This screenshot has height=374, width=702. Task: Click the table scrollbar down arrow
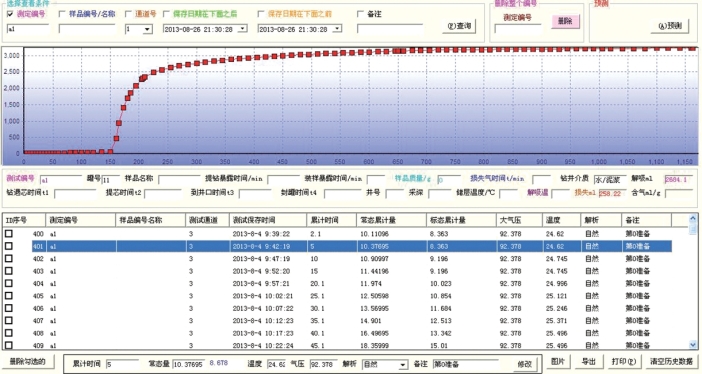[693, 344]
